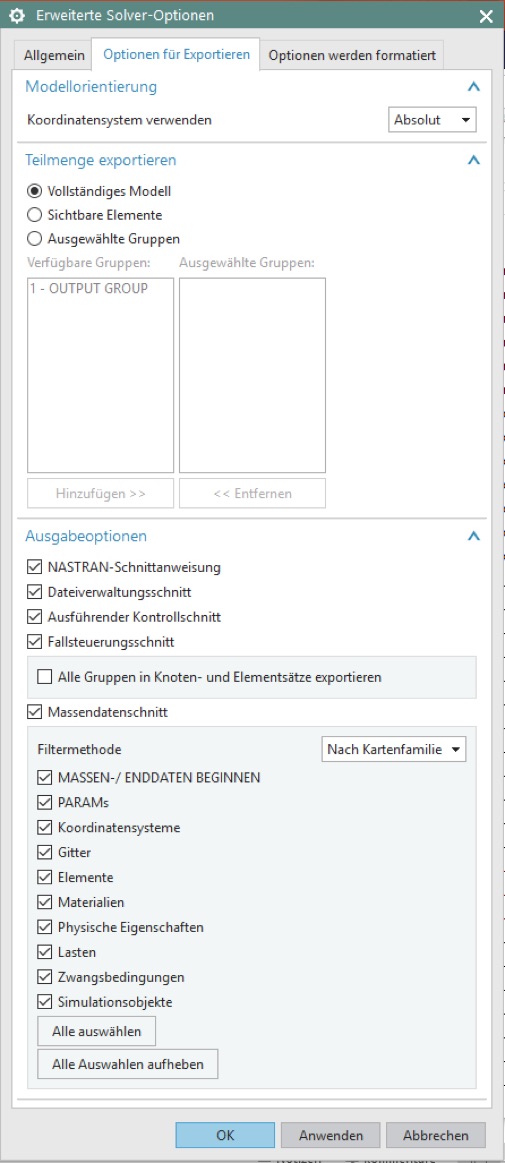The width and height of the screenshot is (505, 1163).
Task: Open the Absolut coordinate system dropdown
Action: 432,119
